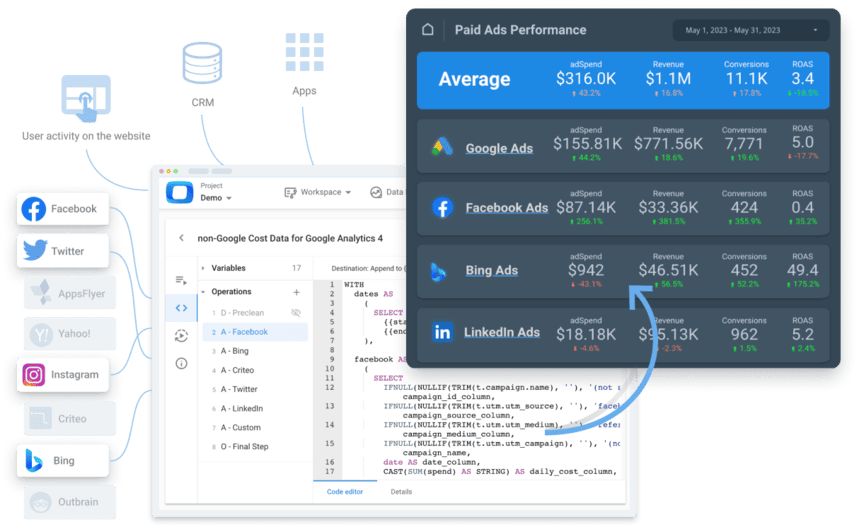Screen dimensions: 859x527
Task: Open the Workspace menu
Action: pyautogui.click(x=318, y=192)
